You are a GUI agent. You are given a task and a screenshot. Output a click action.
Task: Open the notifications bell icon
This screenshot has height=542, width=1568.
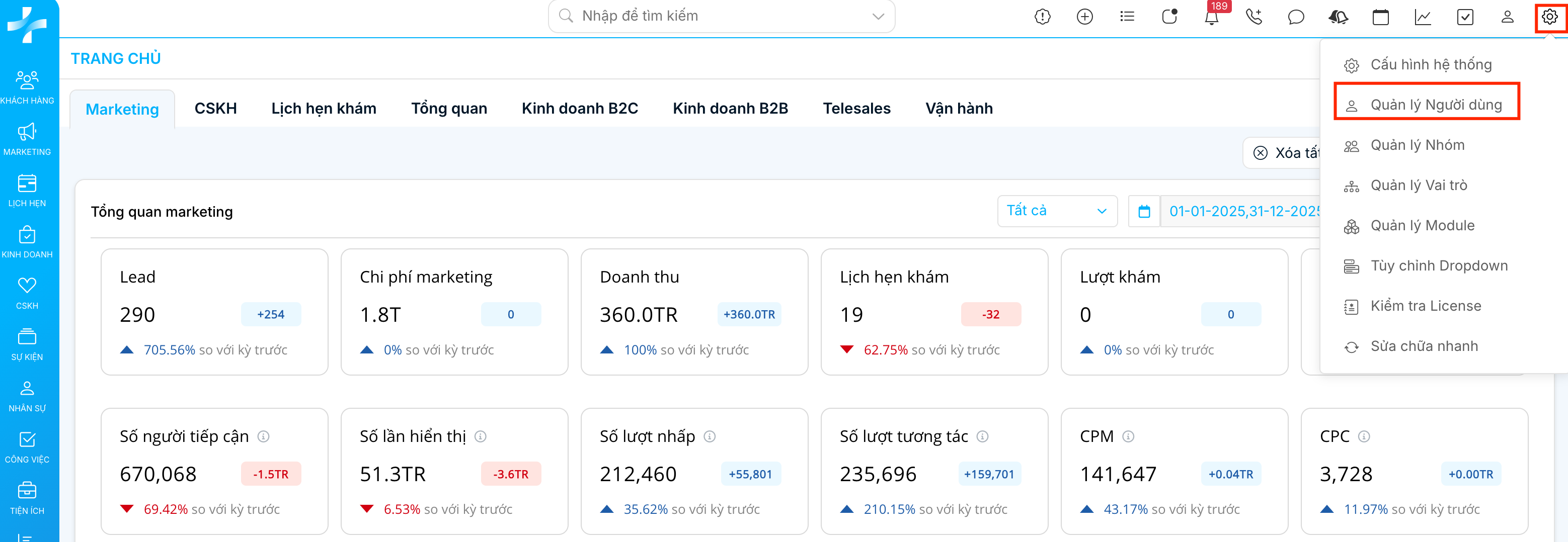point(1211,17)
